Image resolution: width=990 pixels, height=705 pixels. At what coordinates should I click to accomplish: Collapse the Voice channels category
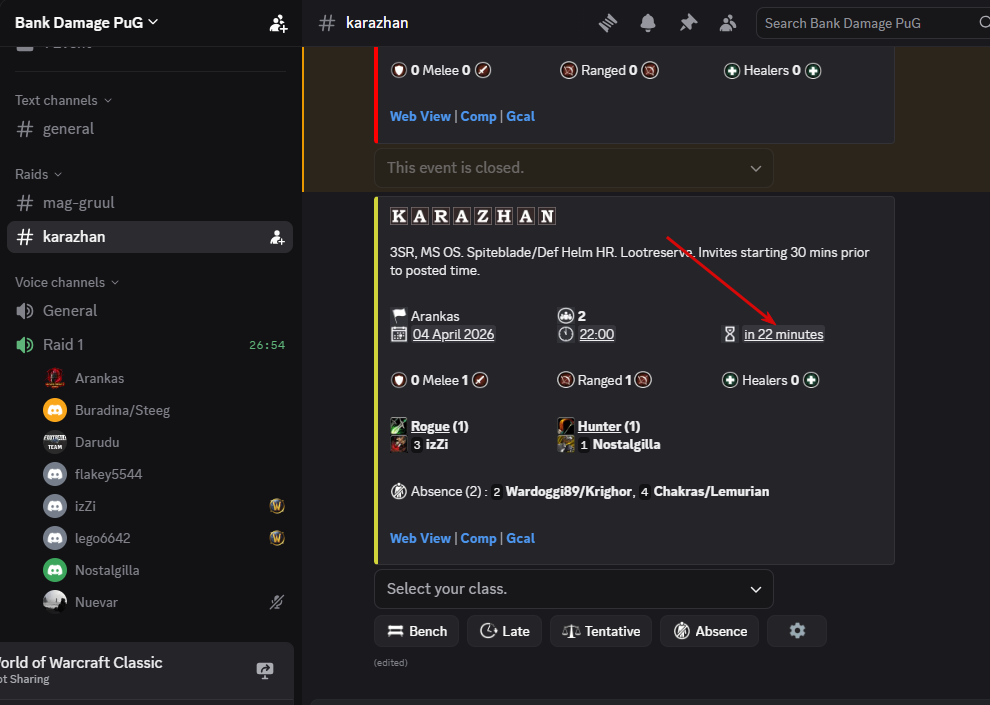pyautogui.click(x=66, y=282)
